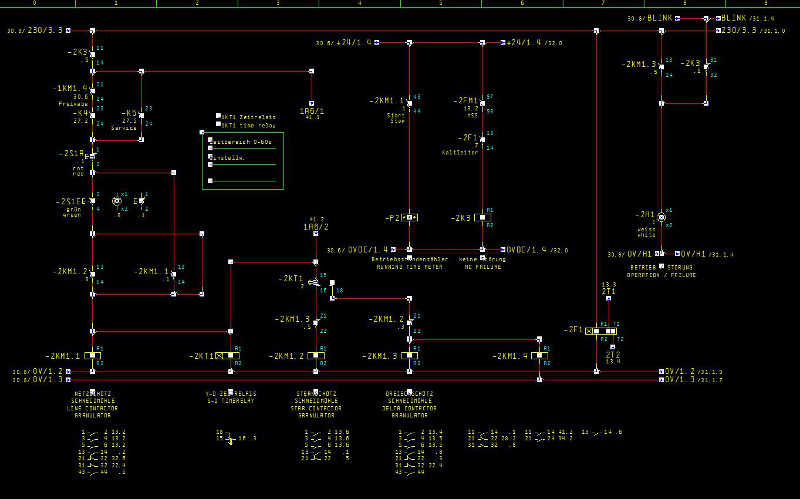Select the -2KT1 changeover contact
Viewport: 800px width, 499px height.
[x=318, y=282]
